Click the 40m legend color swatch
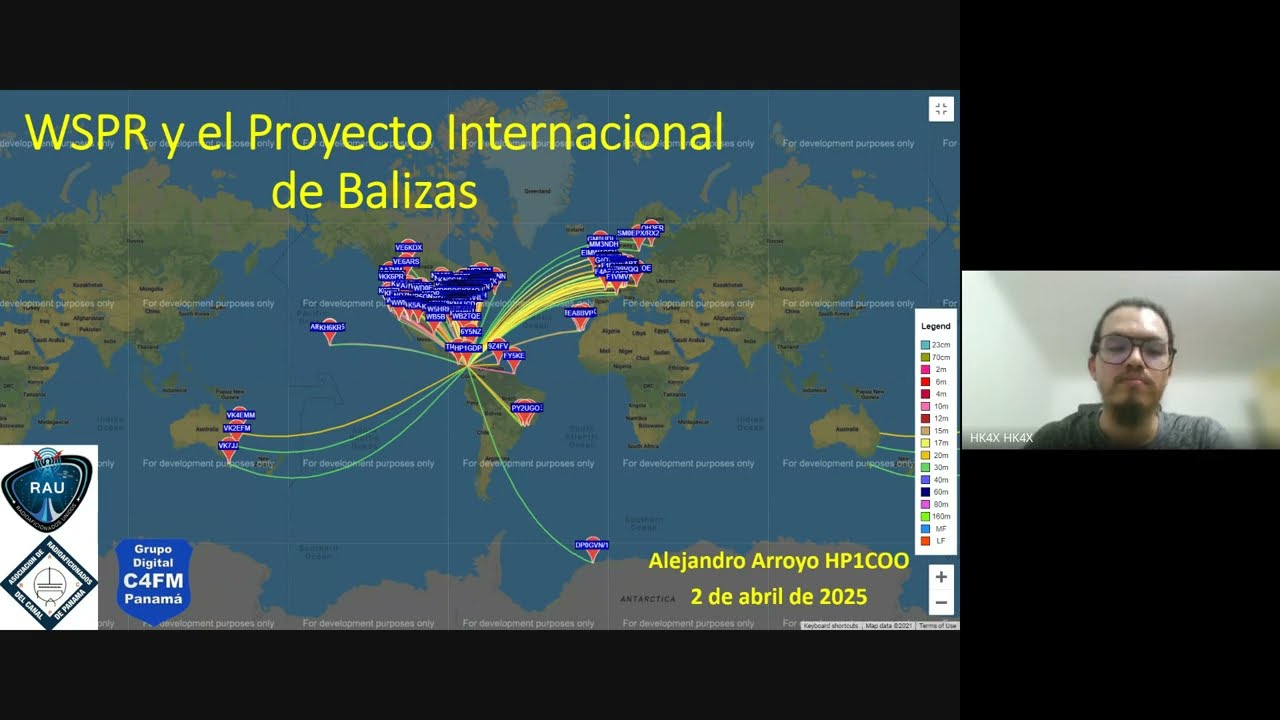1280x720 pixels. [926, 480]
